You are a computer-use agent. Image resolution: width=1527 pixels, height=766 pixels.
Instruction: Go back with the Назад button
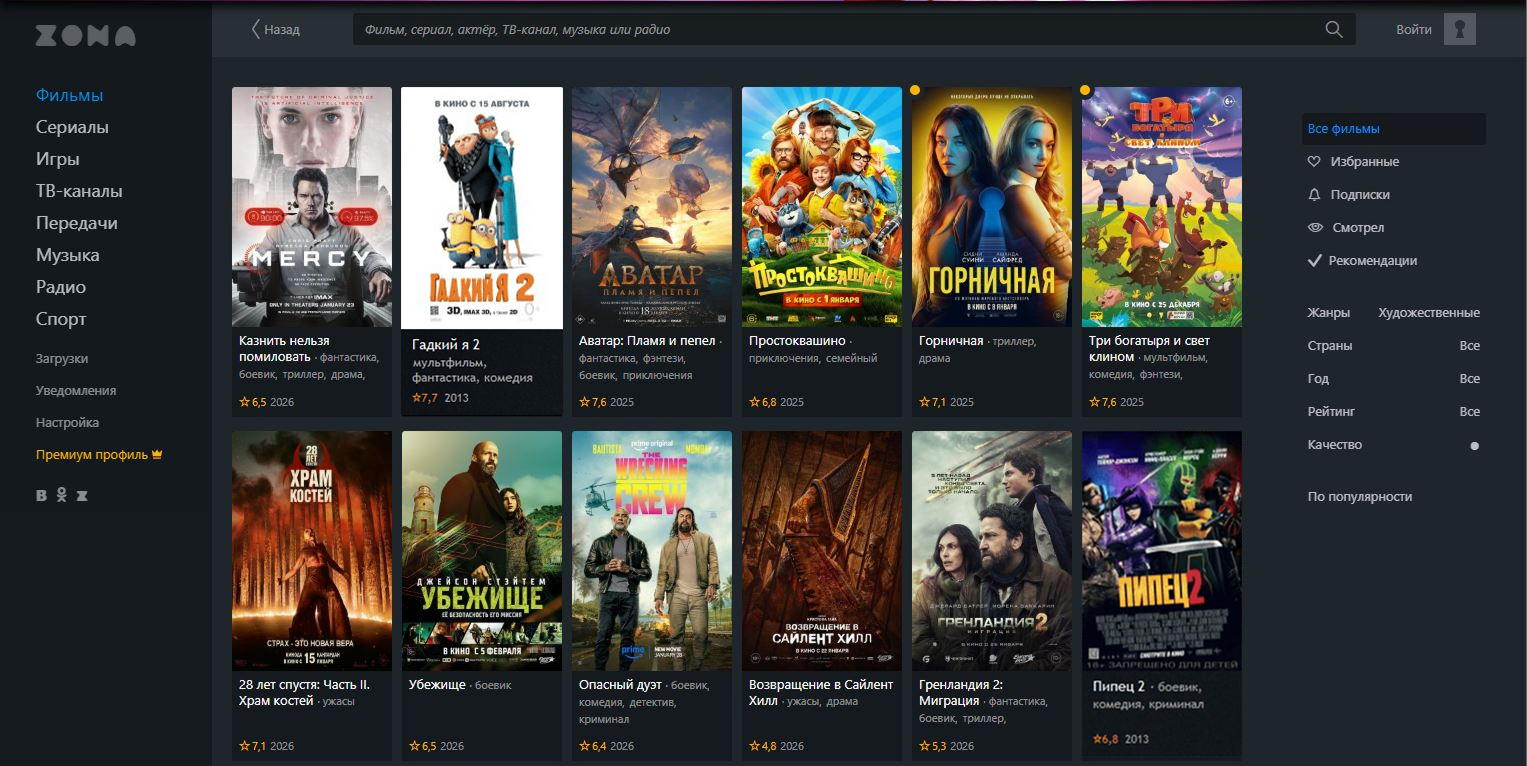coord(275,30)
